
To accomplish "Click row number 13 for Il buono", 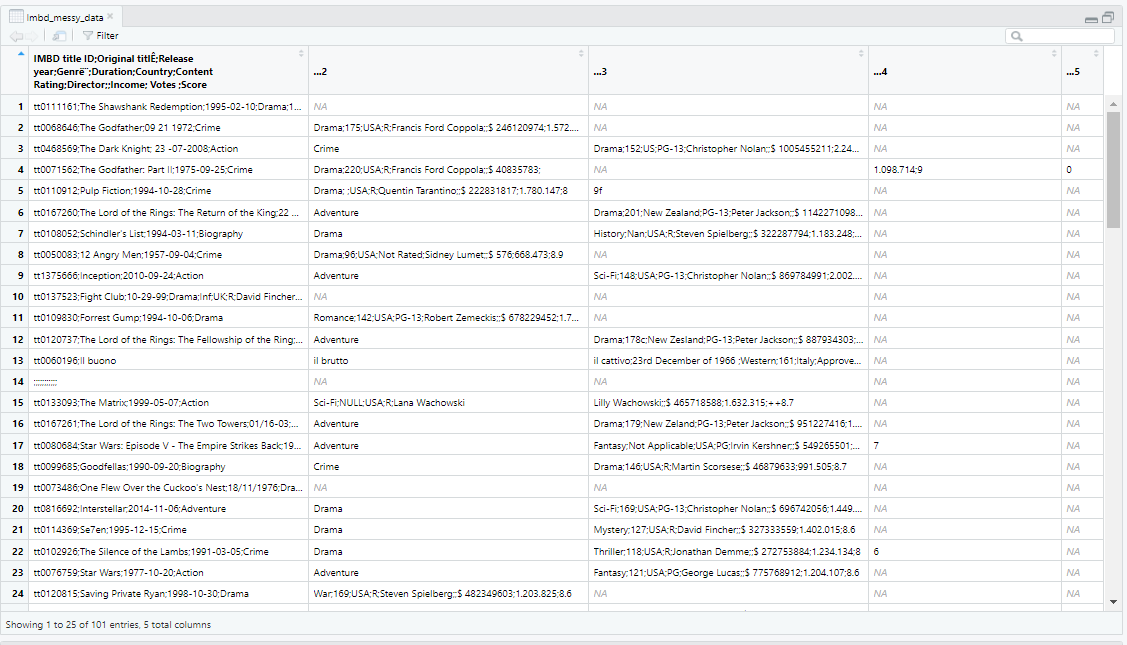I will tap(18, 360).
